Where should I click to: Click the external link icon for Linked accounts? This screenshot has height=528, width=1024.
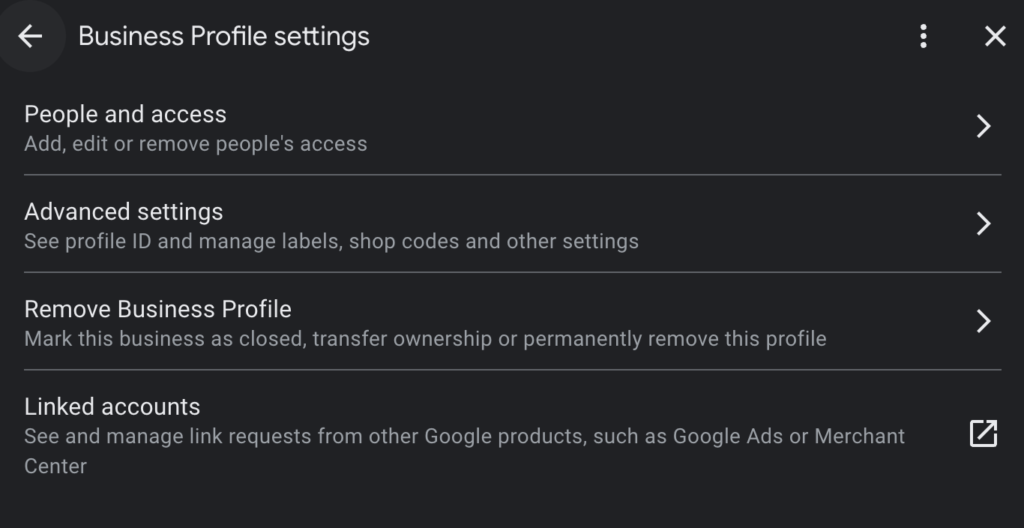click(984, 433)
